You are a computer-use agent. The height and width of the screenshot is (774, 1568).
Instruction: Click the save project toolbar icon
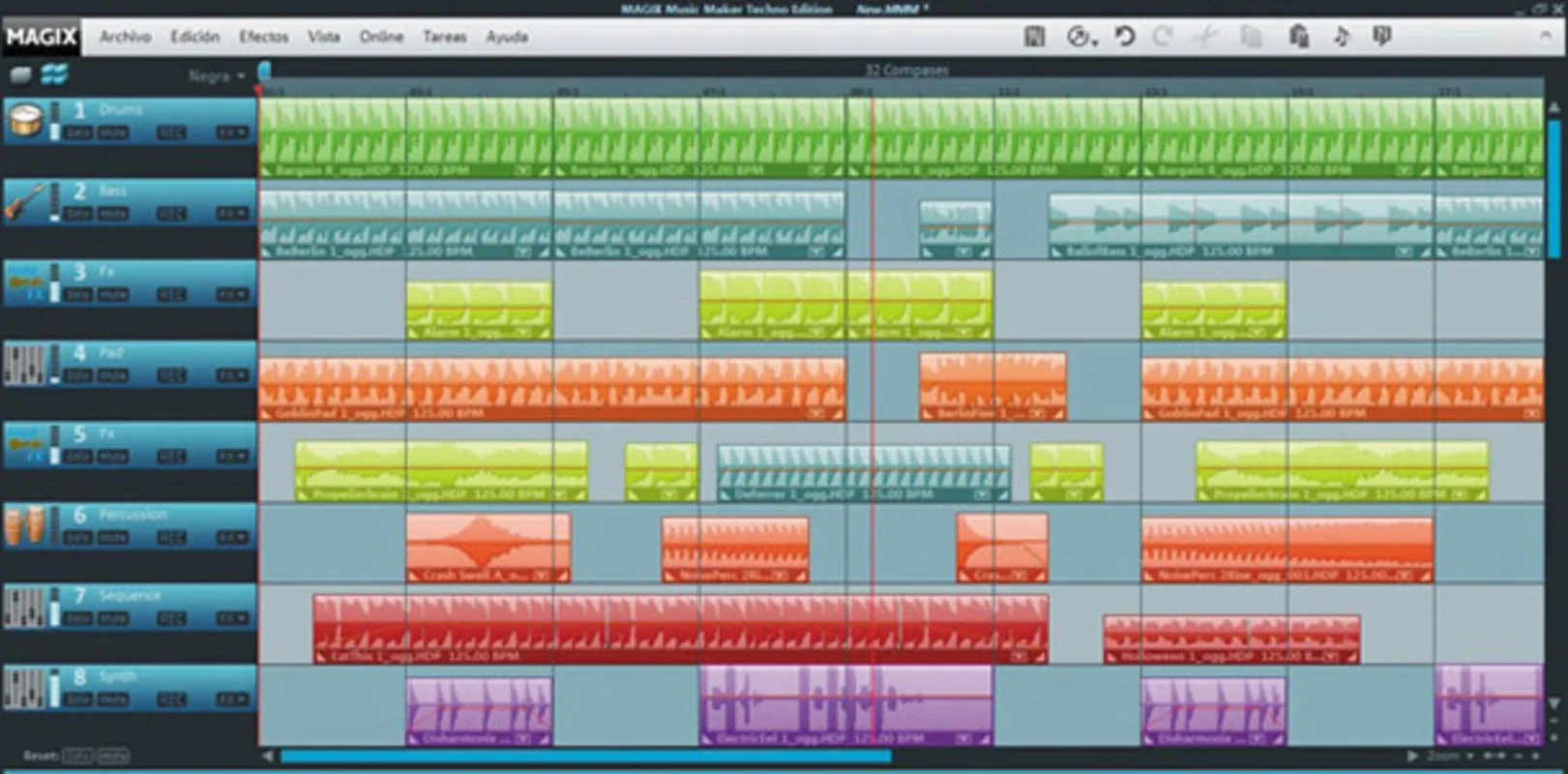click(1034, 37)
